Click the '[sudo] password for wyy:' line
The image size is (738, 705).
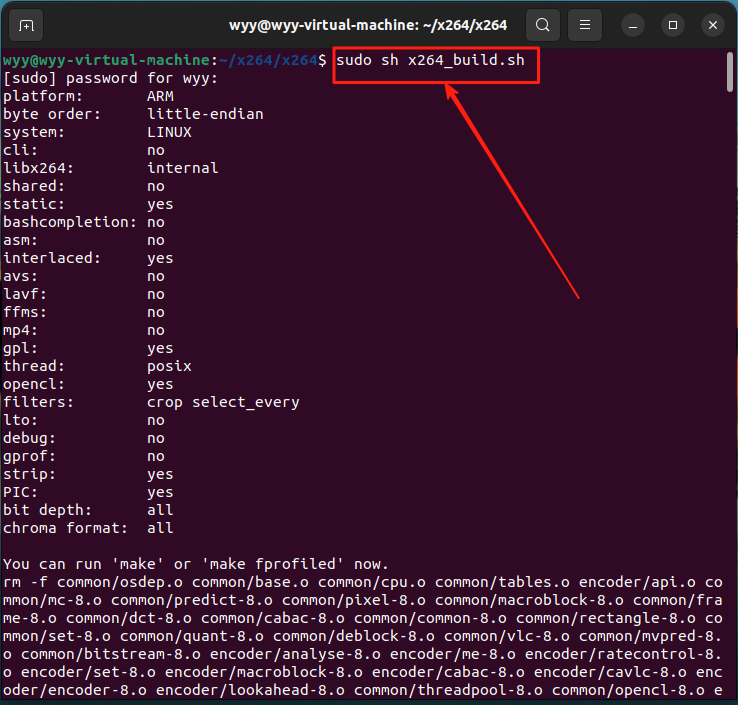pyautogui.click(x=111, y=78)
